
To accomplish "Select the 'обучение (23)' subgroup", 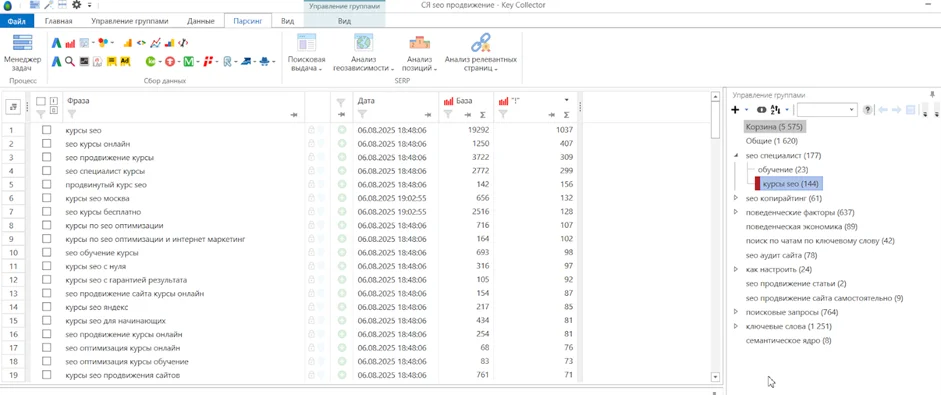I will 783,170.
